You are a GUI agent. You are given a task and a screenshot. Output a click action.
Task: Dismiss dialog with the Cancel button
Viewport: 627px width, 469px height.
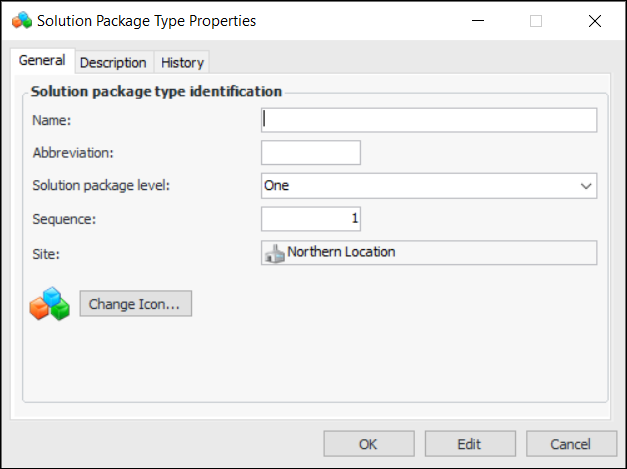click(571, 444)
